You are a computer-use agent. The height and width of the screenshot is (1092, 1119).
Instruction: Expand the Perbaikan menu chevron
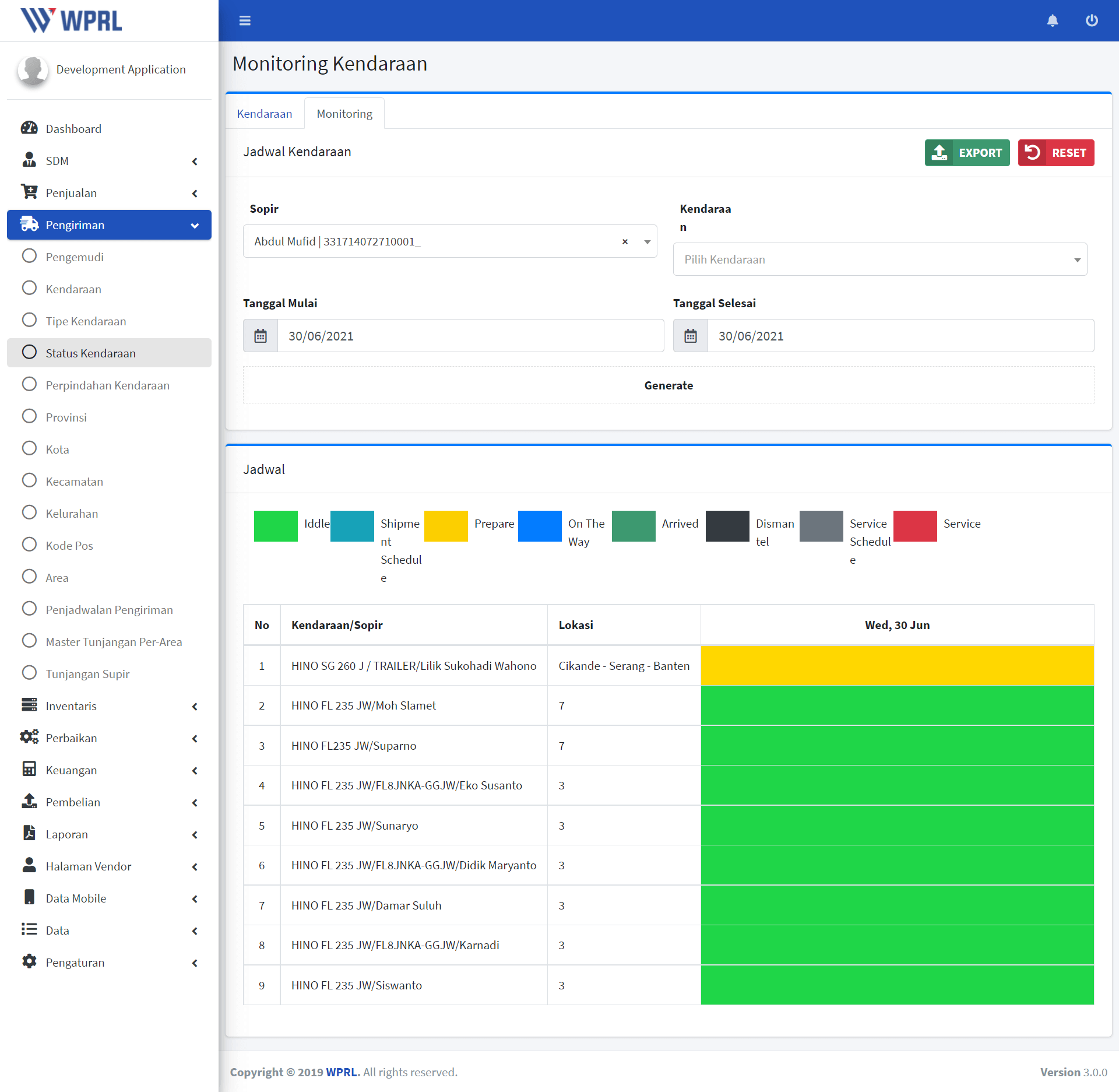(195, 739)
